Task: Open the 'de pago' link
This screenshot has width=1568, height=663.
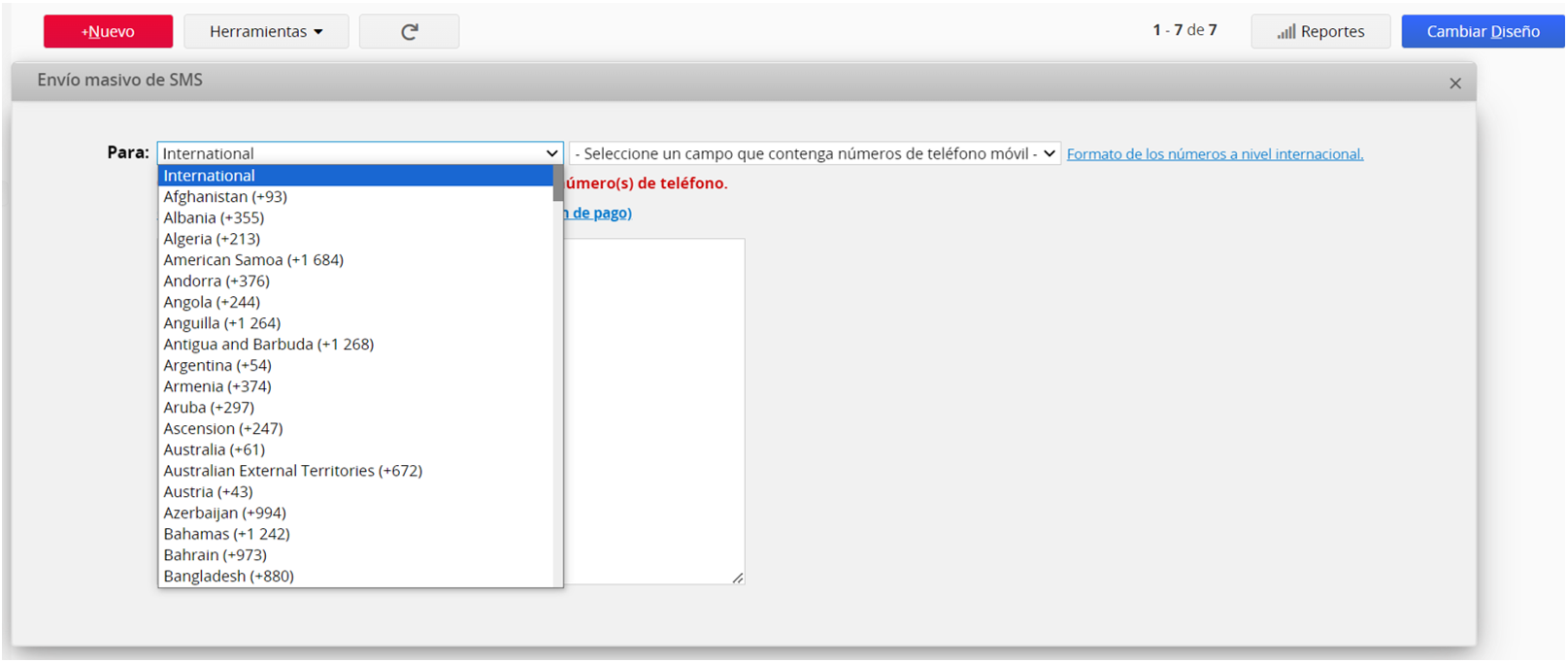Action: point(601,214)
